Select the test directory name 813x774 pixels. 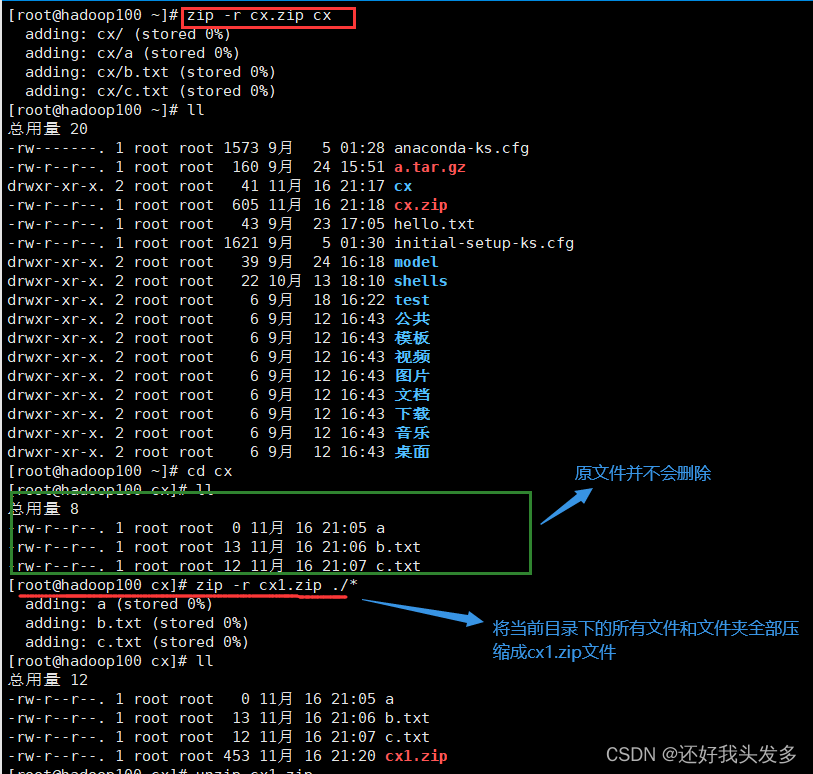click(412, 300)
